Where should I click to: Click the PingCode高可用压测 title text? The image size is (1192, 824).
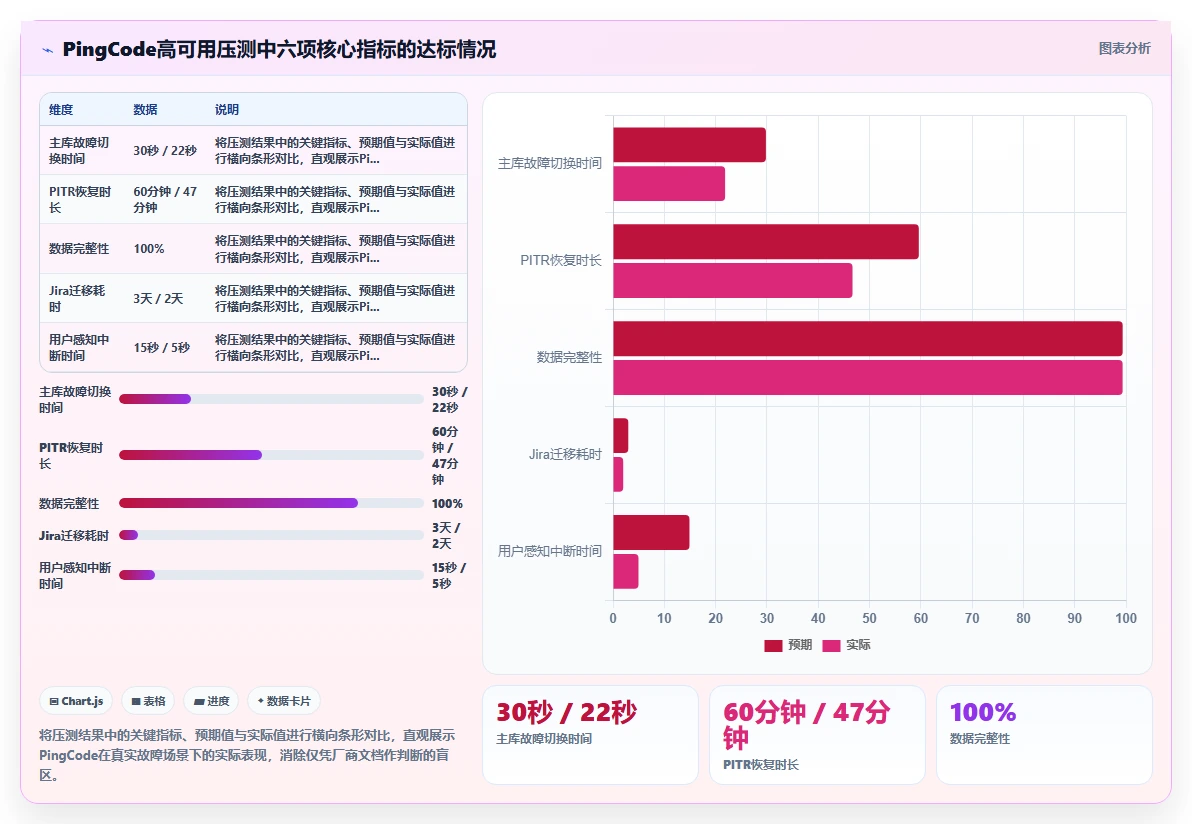(279, 49)
